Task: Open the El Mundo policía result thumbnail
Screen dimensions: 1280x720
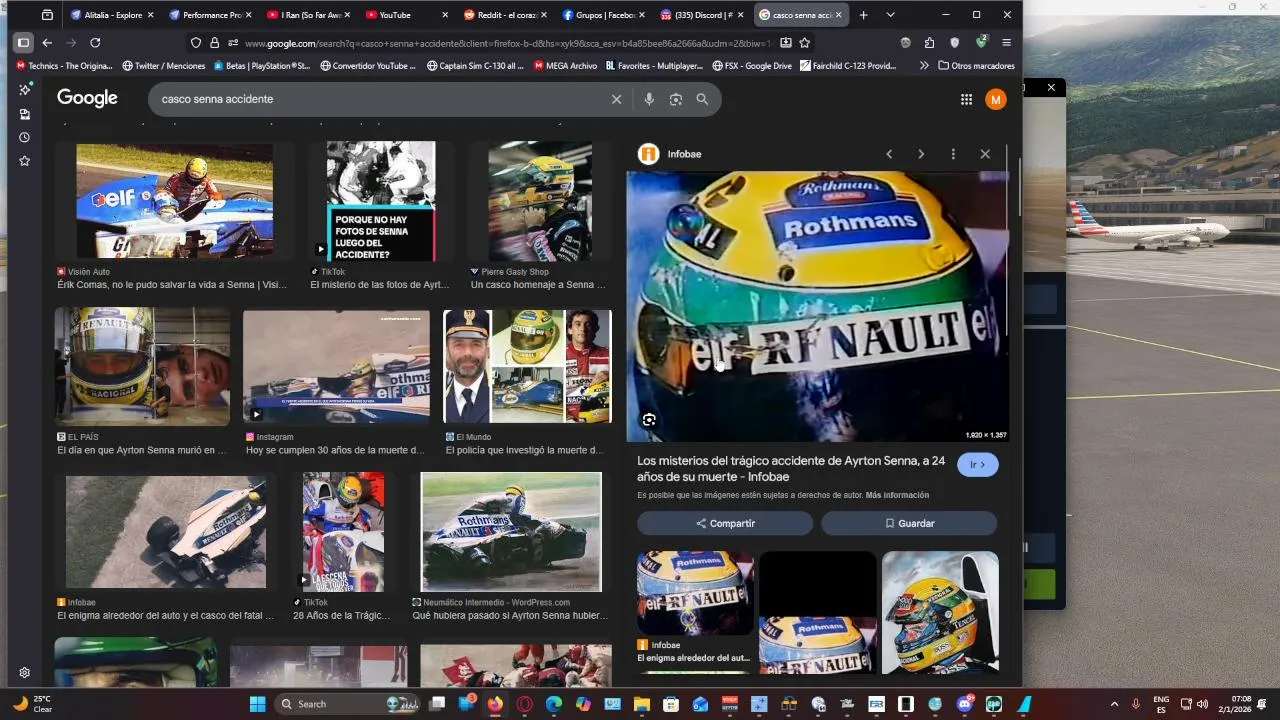Action: (528, 366)
